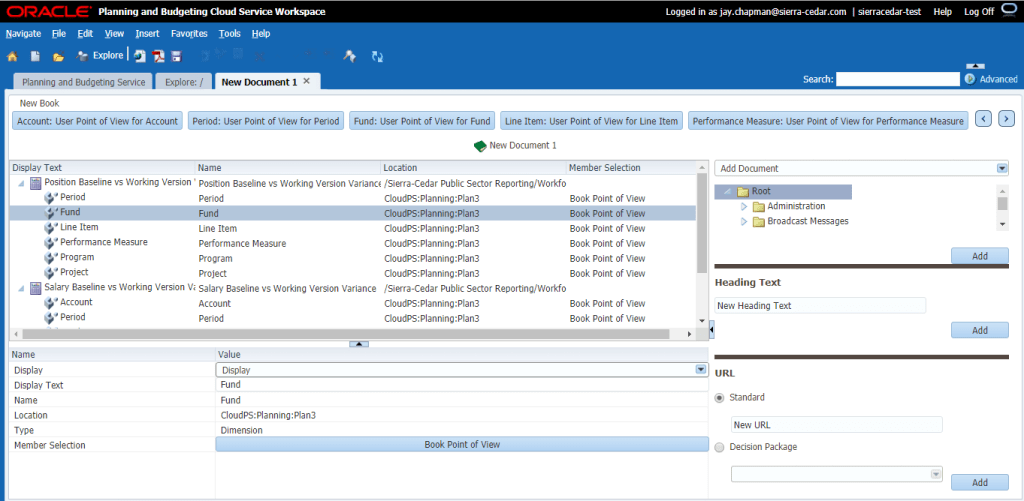Switch to Planning and Budgeting Service tab
The width and height of the screenshot is (1024, 501).
click(84, 82)
